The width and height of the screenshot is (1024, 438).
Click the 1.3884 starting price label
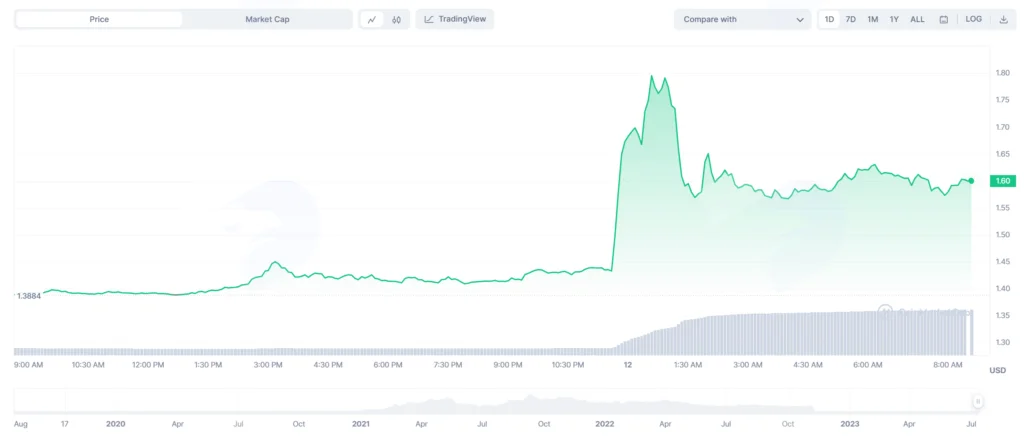click(28, 296)
